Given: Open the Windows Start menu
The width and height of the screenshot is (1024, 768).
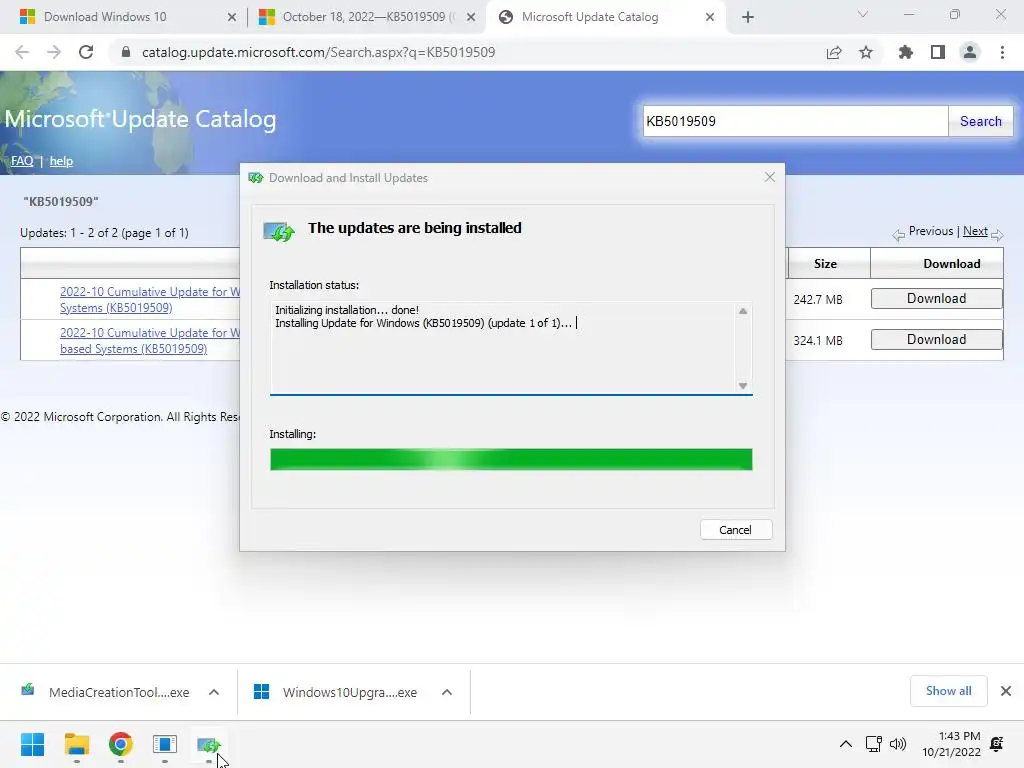Looking at the screenshot, I should coord(33,744).
